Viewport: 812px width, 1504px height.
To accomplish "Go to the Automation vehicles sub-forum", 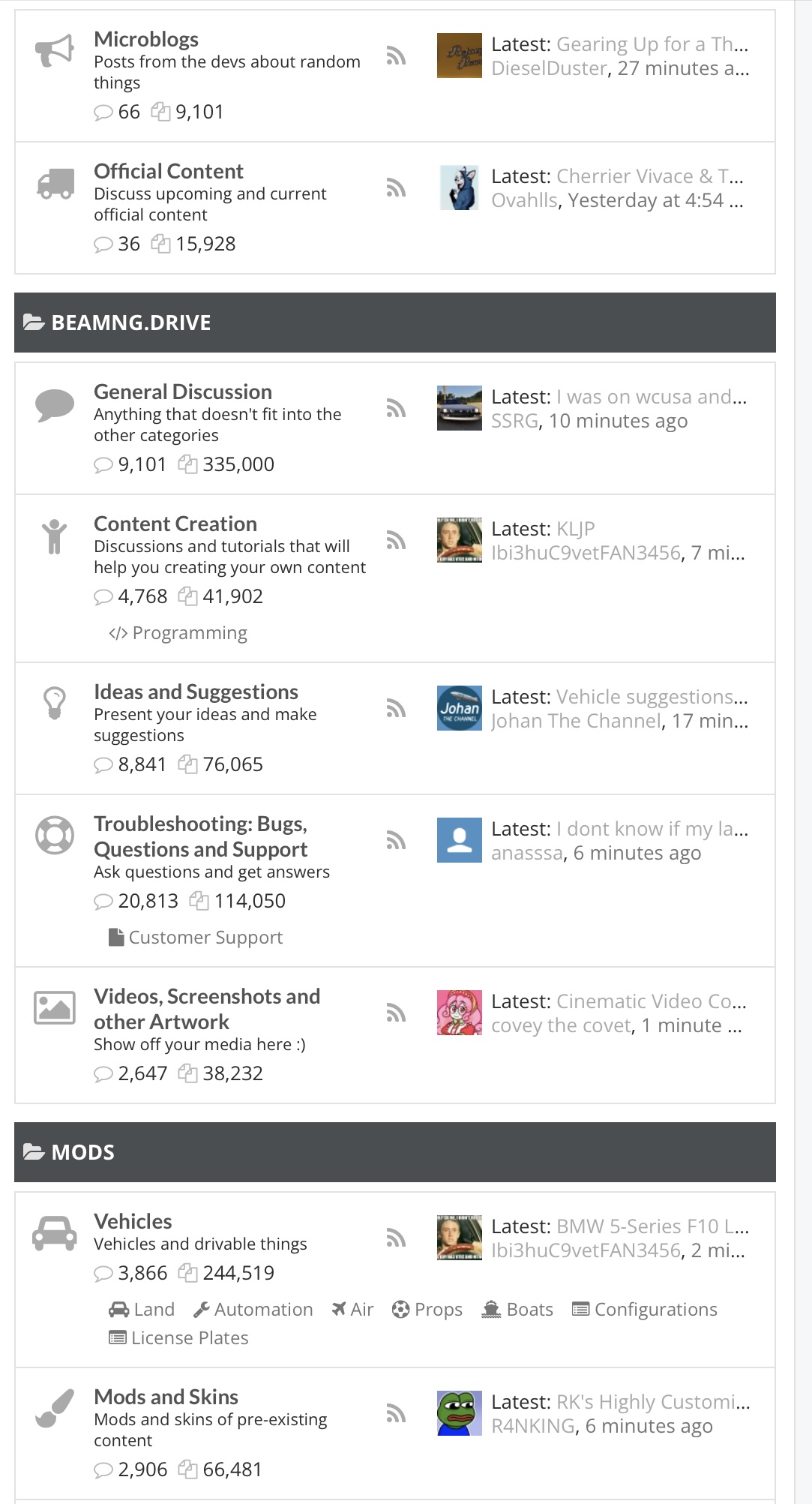I will click(x=253, y=1310).
